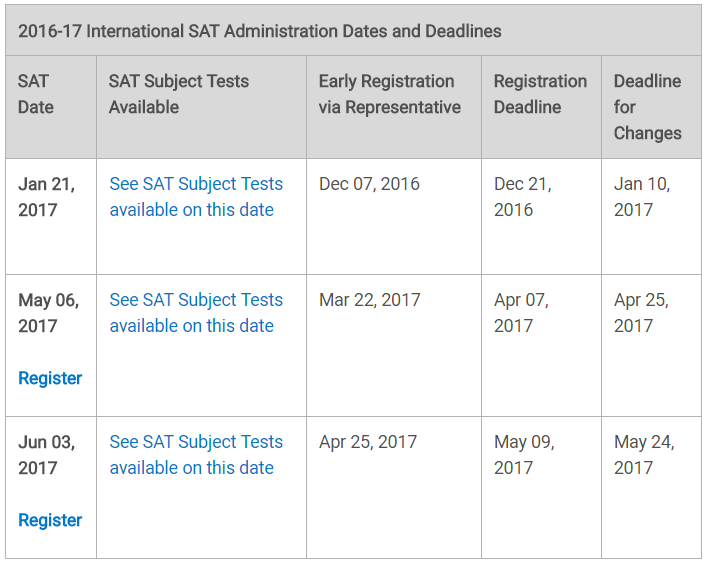The width and height of the screenshot is (704, 563).
Task: Select the Apr 25, 2017 changes deadline cell
Action: coord(641,312)
